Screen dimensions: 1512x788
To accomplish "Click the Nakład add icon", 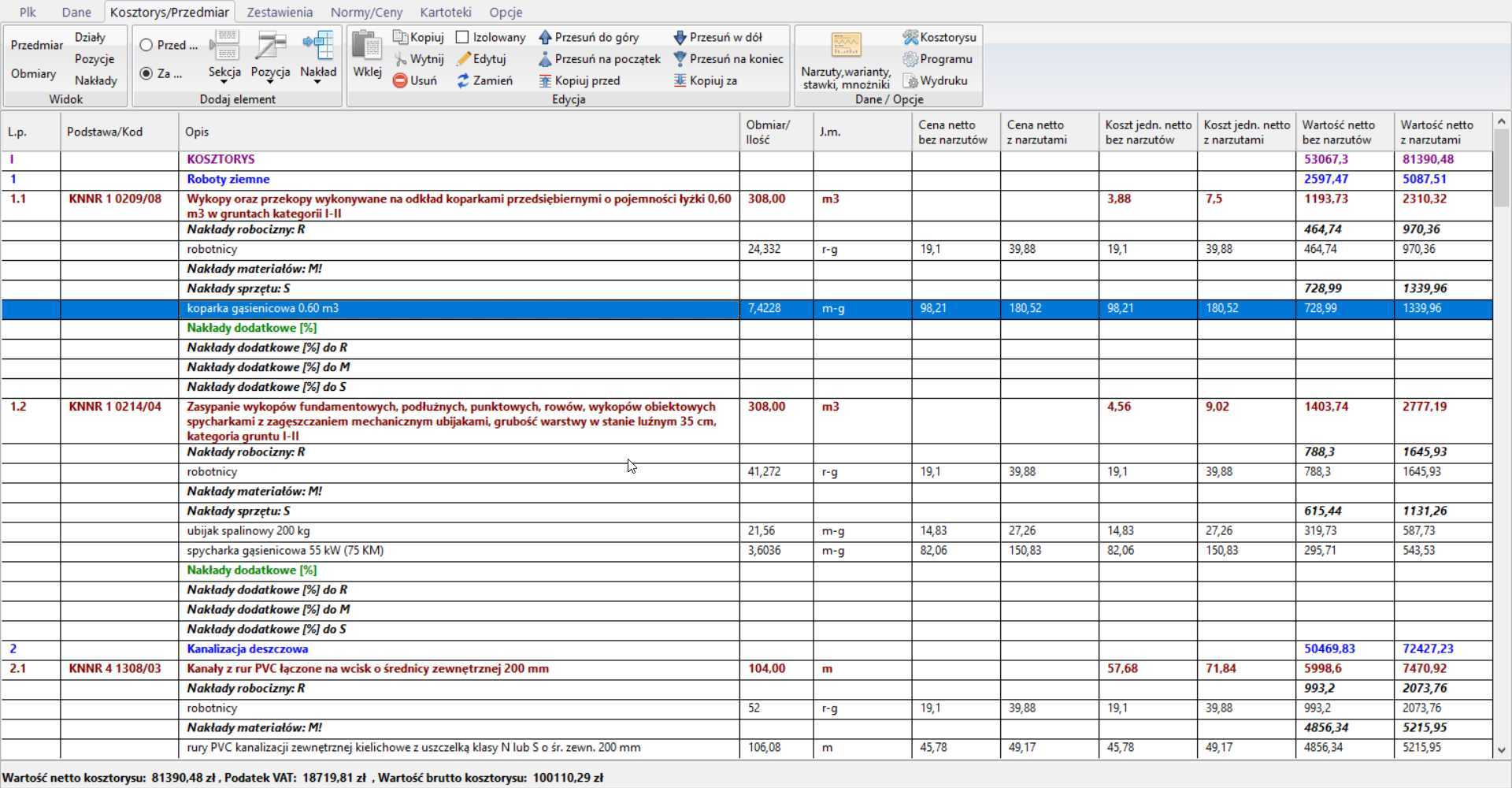I will [318, 46].
